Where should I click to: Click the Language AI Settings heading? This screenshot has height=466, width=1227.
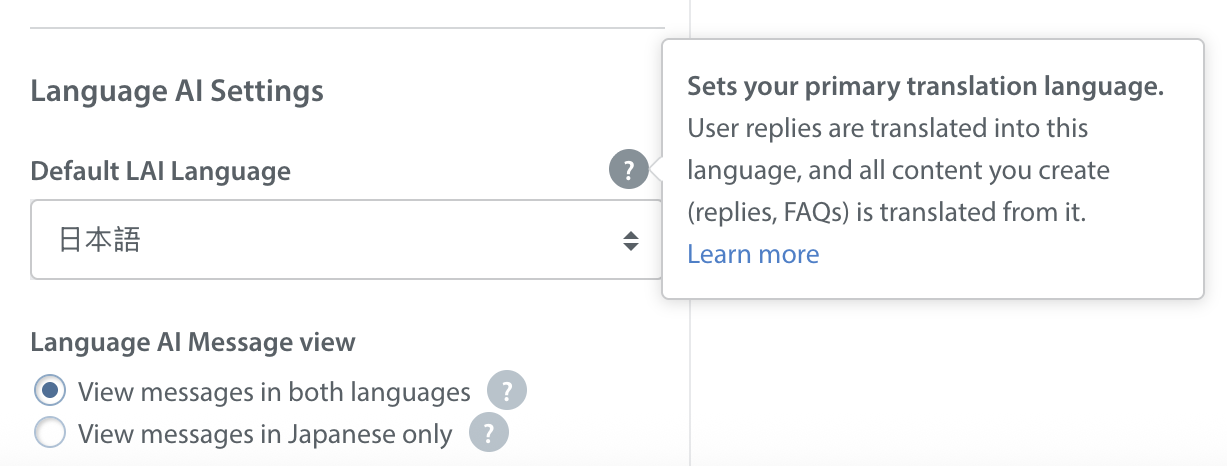tap(177, 92)
